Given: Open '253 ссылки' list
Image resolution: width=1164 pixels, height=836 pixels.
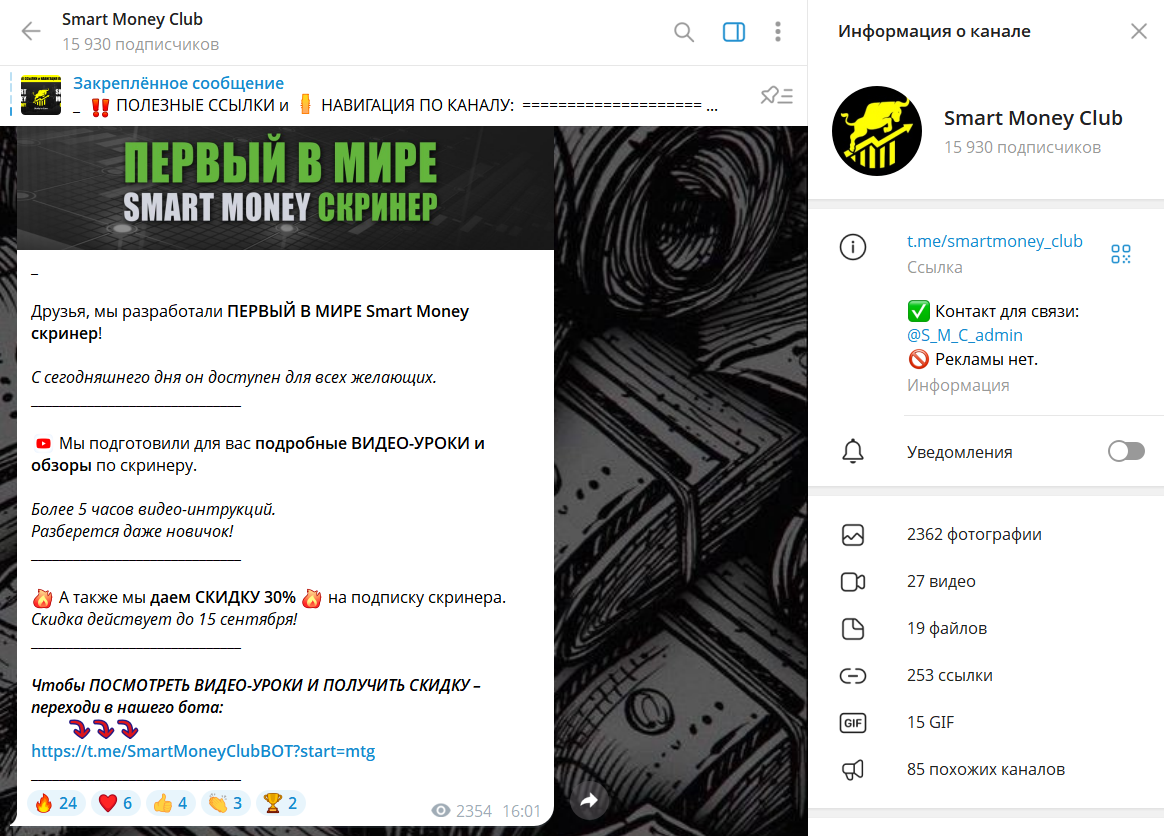Looking at the screenshot, I should coord(949,676).
